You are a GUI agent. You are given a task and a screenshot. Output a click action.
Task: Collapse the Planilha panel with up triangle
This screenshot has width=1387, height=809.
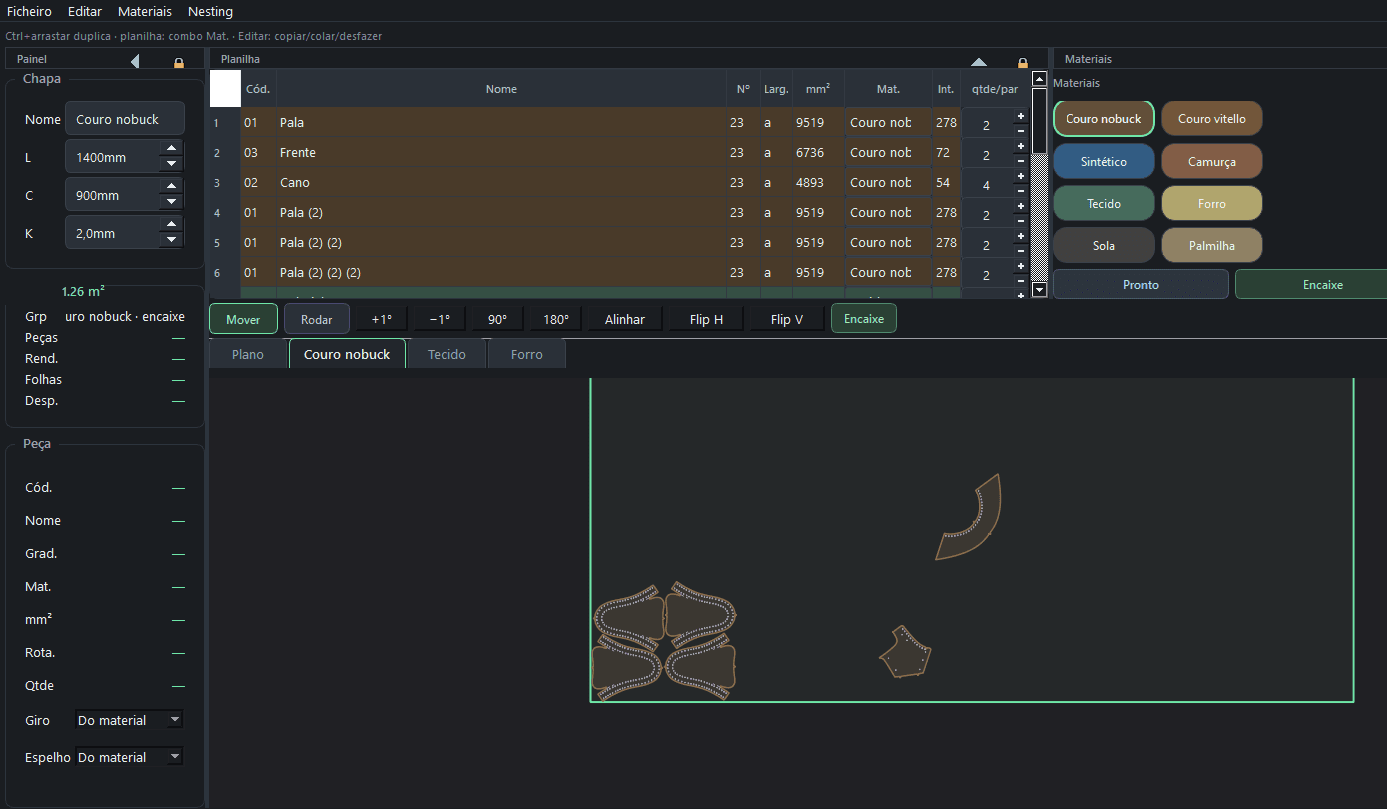pos(979,62)
